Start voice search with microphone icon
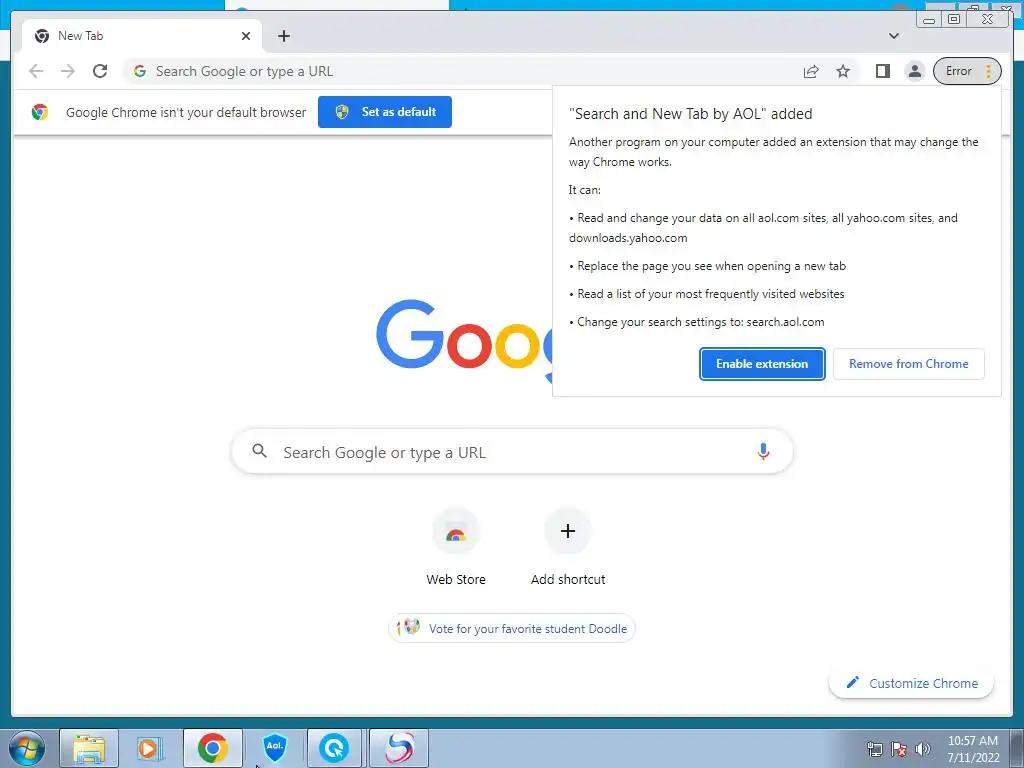 tap(763, 451)
